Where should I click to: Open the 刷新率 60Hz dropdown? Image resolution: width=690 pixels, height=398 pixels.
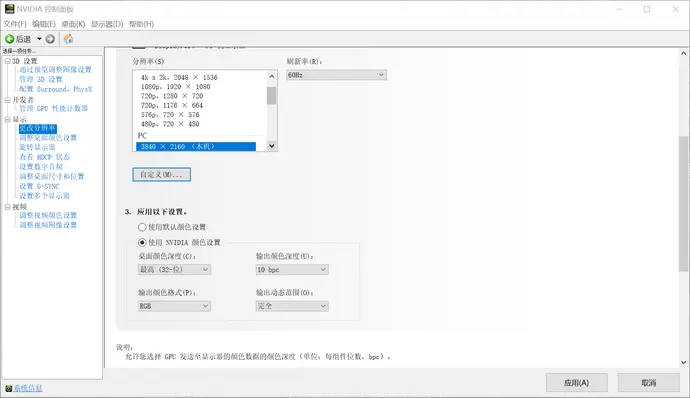click(x=336, y=75)
